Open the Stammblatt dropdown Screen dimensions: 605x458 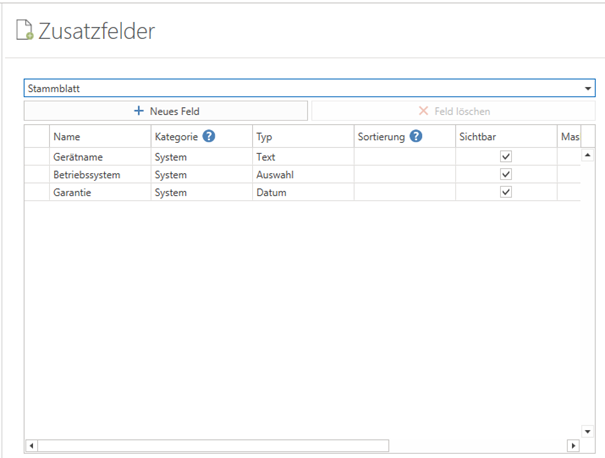(x=587, y=89)
